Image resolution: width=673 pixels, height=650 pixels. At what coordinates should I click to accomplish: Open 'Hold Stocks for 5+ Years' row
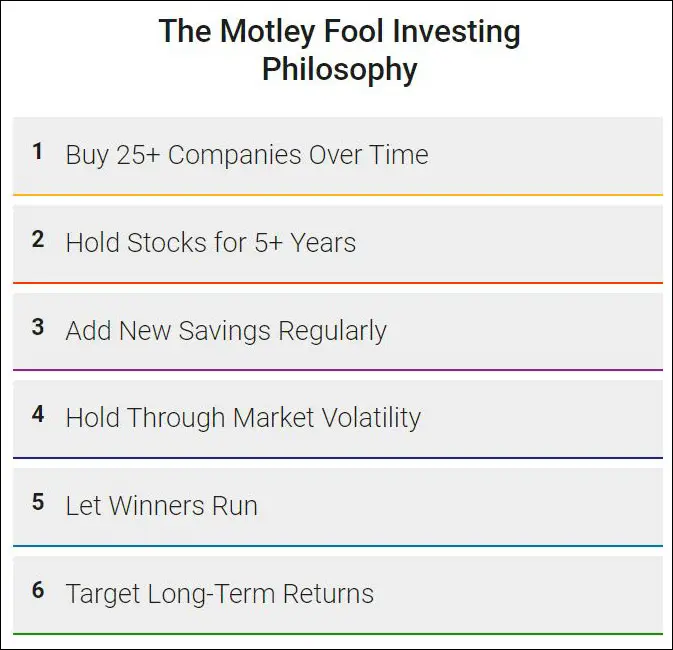pos(210,243)
